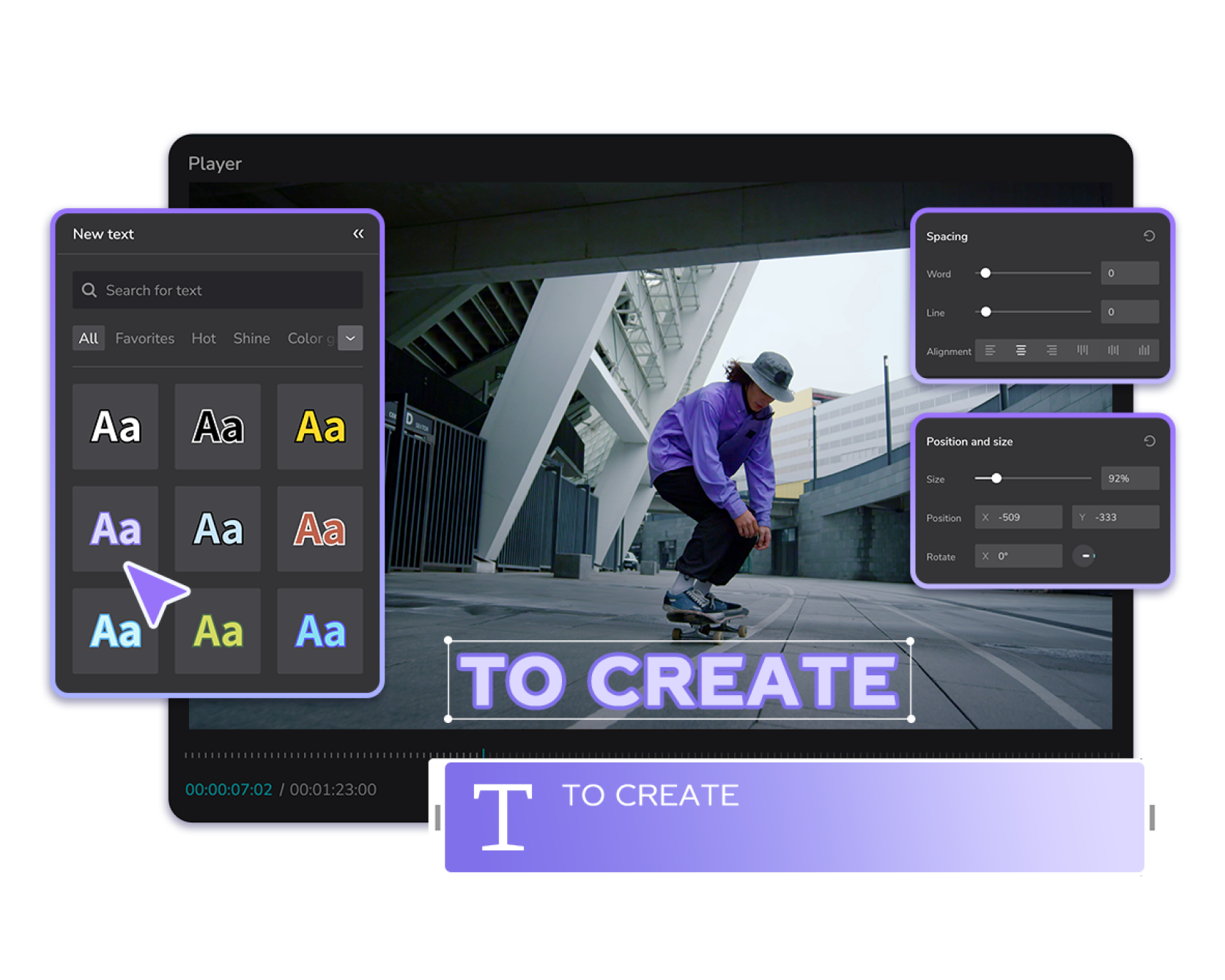Toggle the rotate switch in Position and size
Screen dimensions: 1225x980
[x=1086, y=556]
